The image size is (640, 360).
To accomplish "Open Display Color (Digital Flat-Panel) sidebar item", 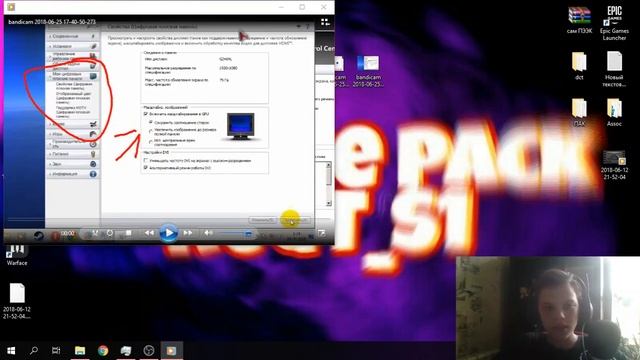I will (73, 98).
